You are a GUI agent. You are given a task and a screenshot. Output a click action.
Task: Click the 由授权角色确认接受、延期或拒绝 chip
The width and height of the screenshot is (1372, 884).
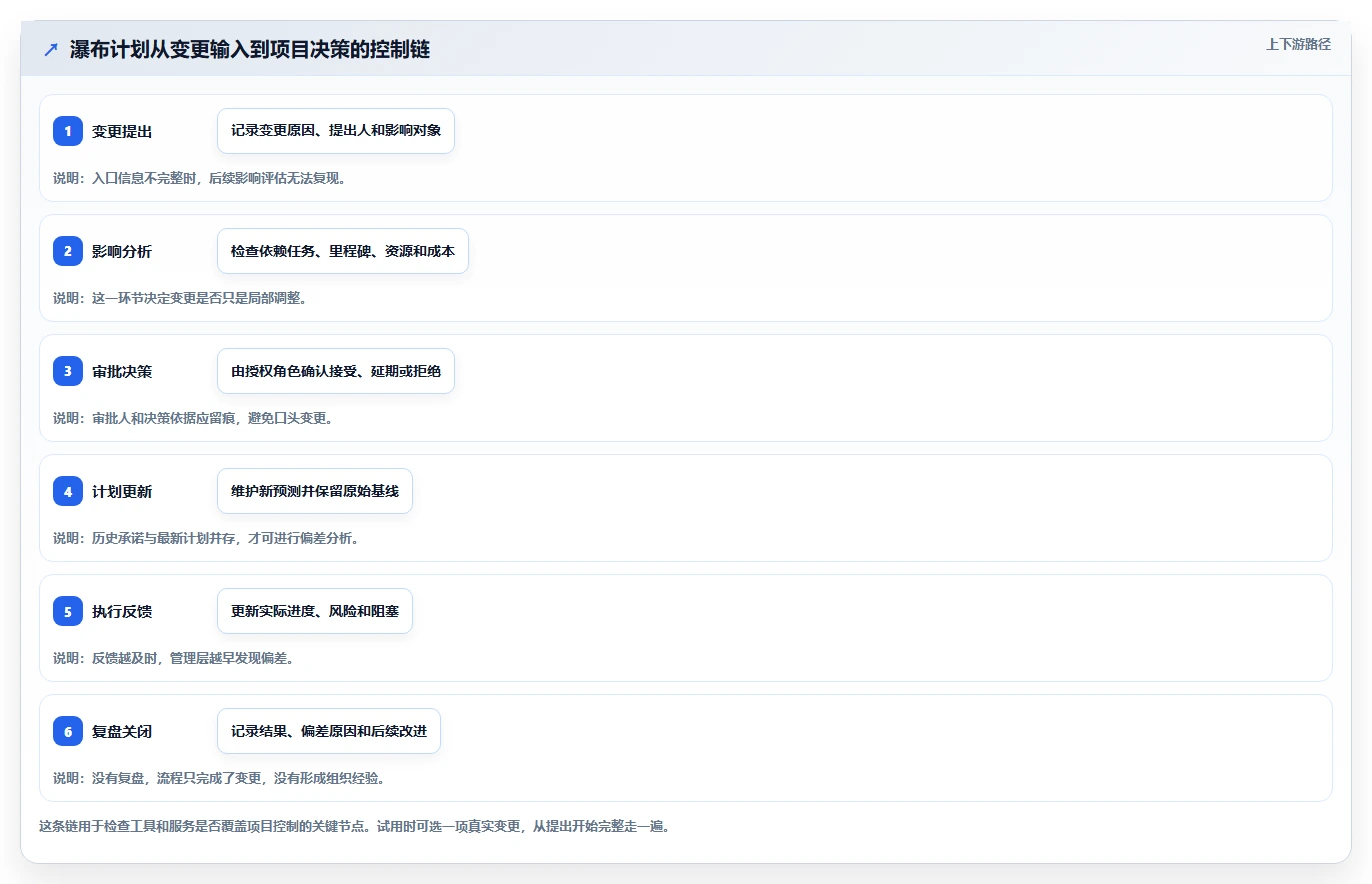[x=336, y=371]
